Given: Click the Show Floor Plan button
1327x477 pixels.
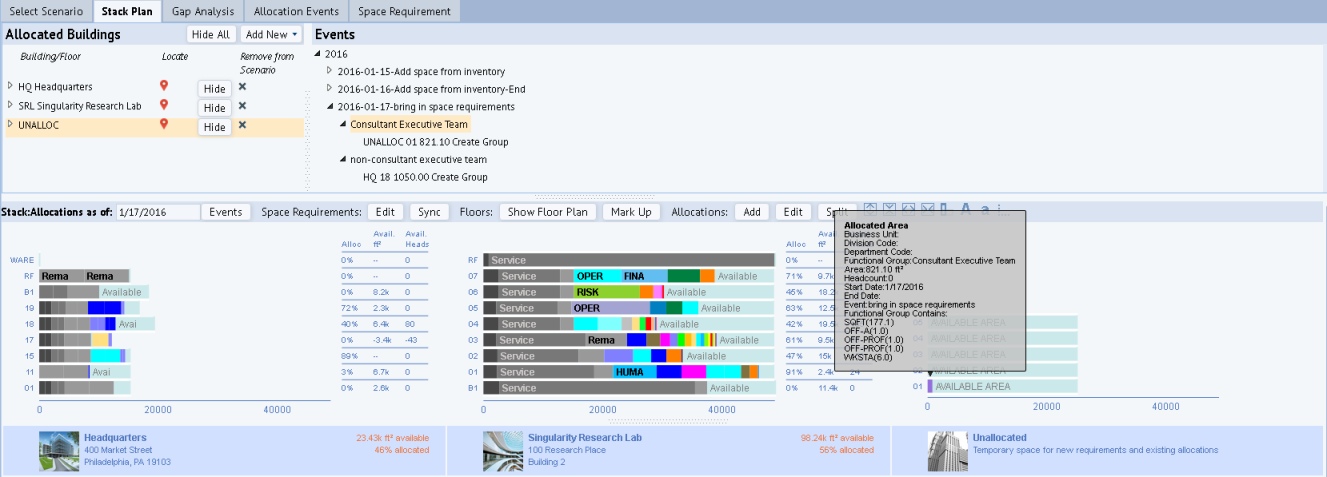Looking at the screenshot, I should [547, 212].
